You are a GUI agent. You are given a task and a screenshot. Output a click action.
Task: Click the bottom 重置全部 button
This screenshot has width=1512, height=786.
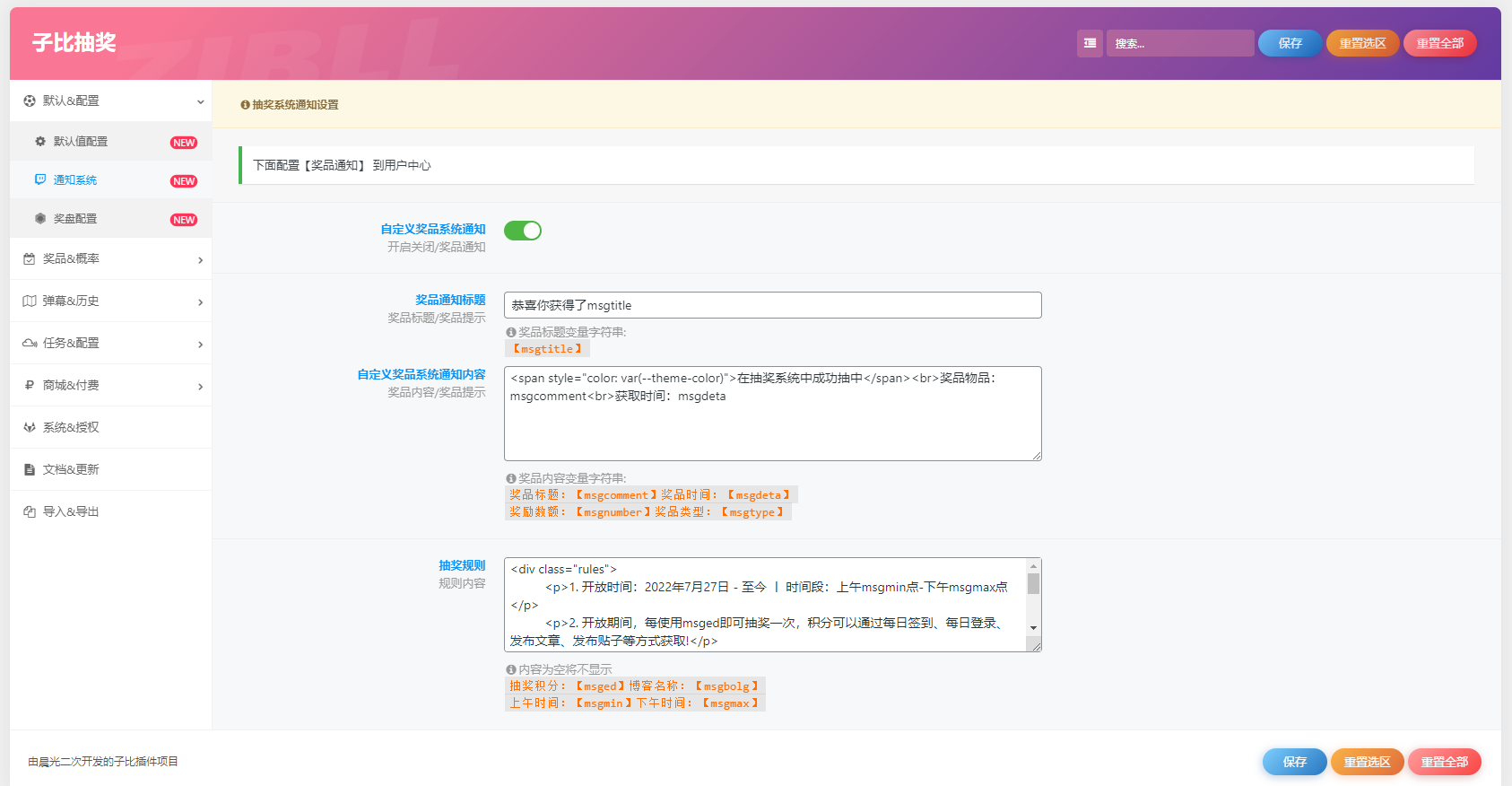tap(1444, 762)
